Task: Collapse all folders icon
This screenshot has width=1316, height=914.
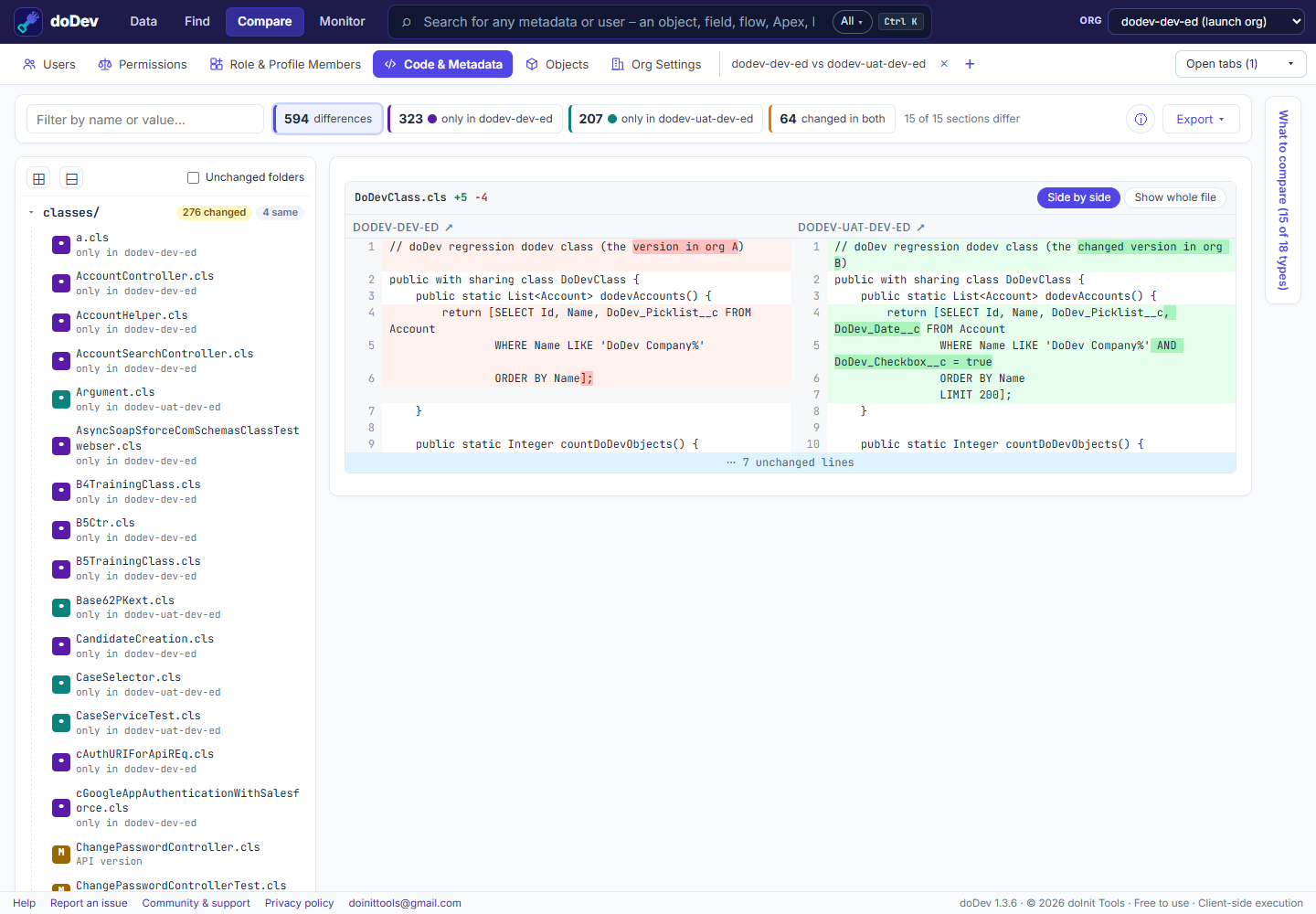Action: (71, 178)
